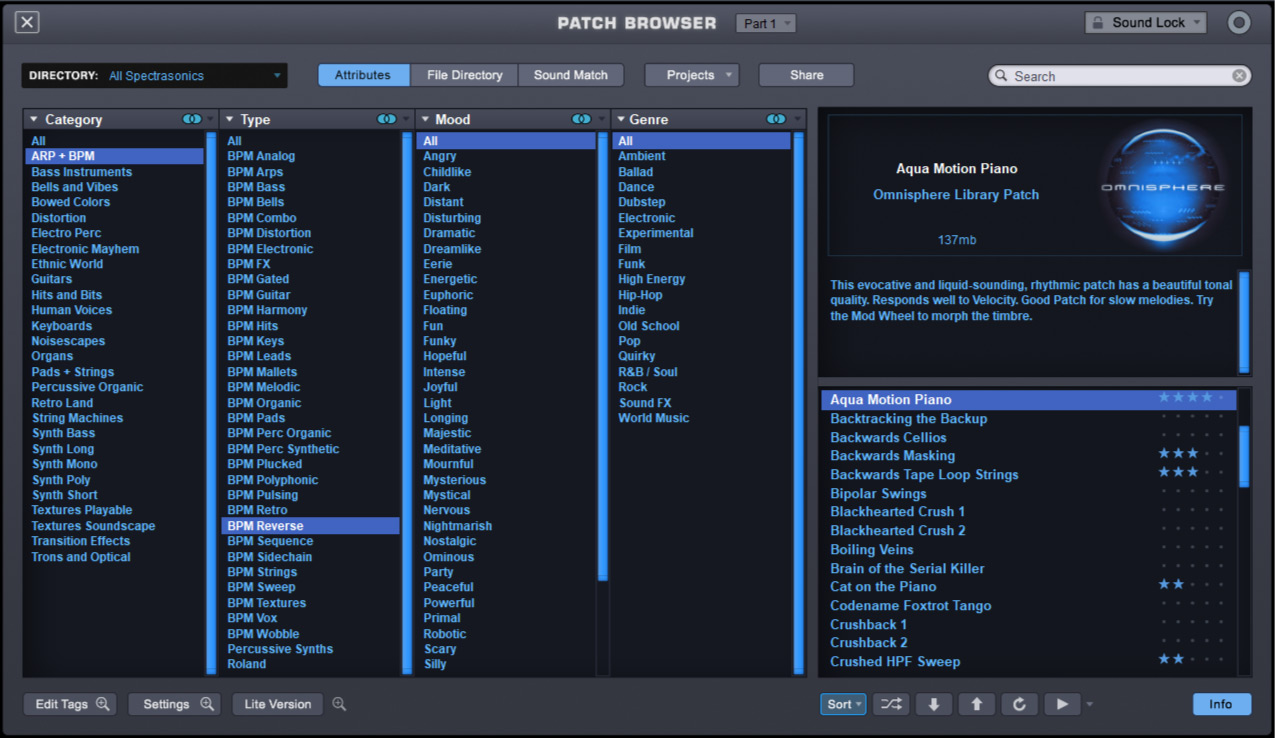1275x738 pixels.
Task: Select All in the Genre column
Action: tap(702, 141)
